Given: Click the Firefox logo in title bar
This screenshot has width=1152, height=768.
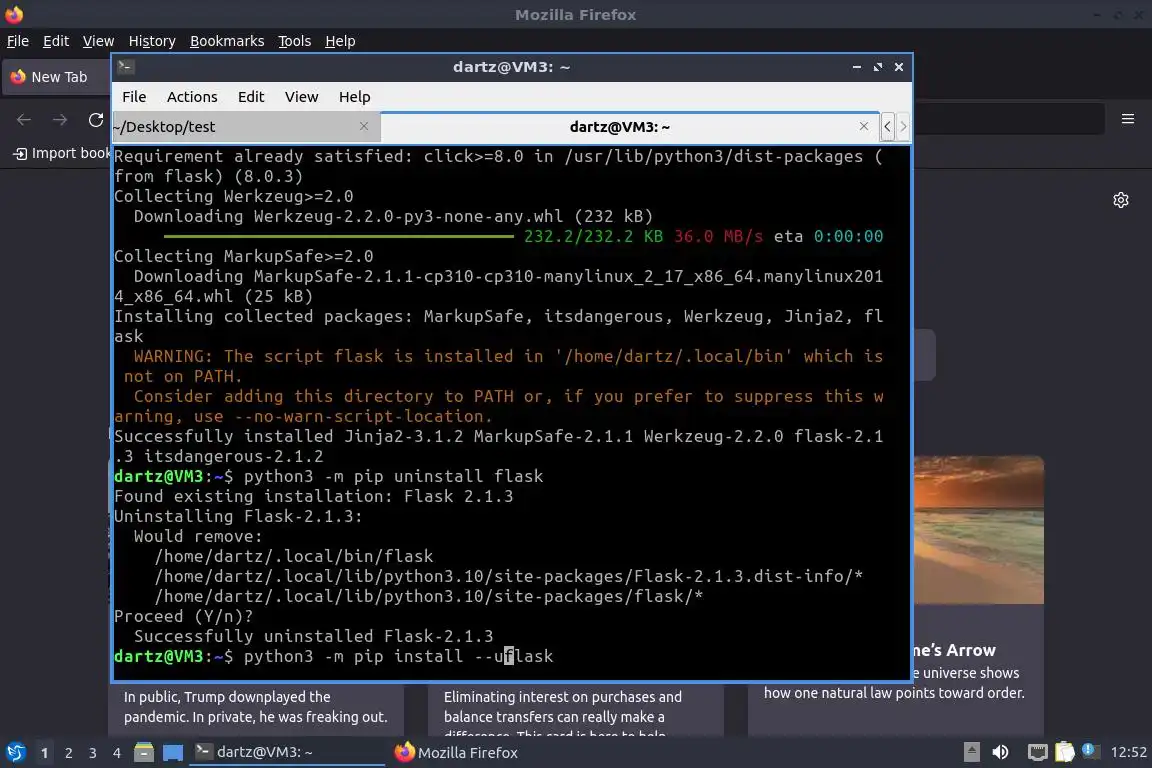Looking at the screenshot, I should pyautogui.click(x=14, y=14).
